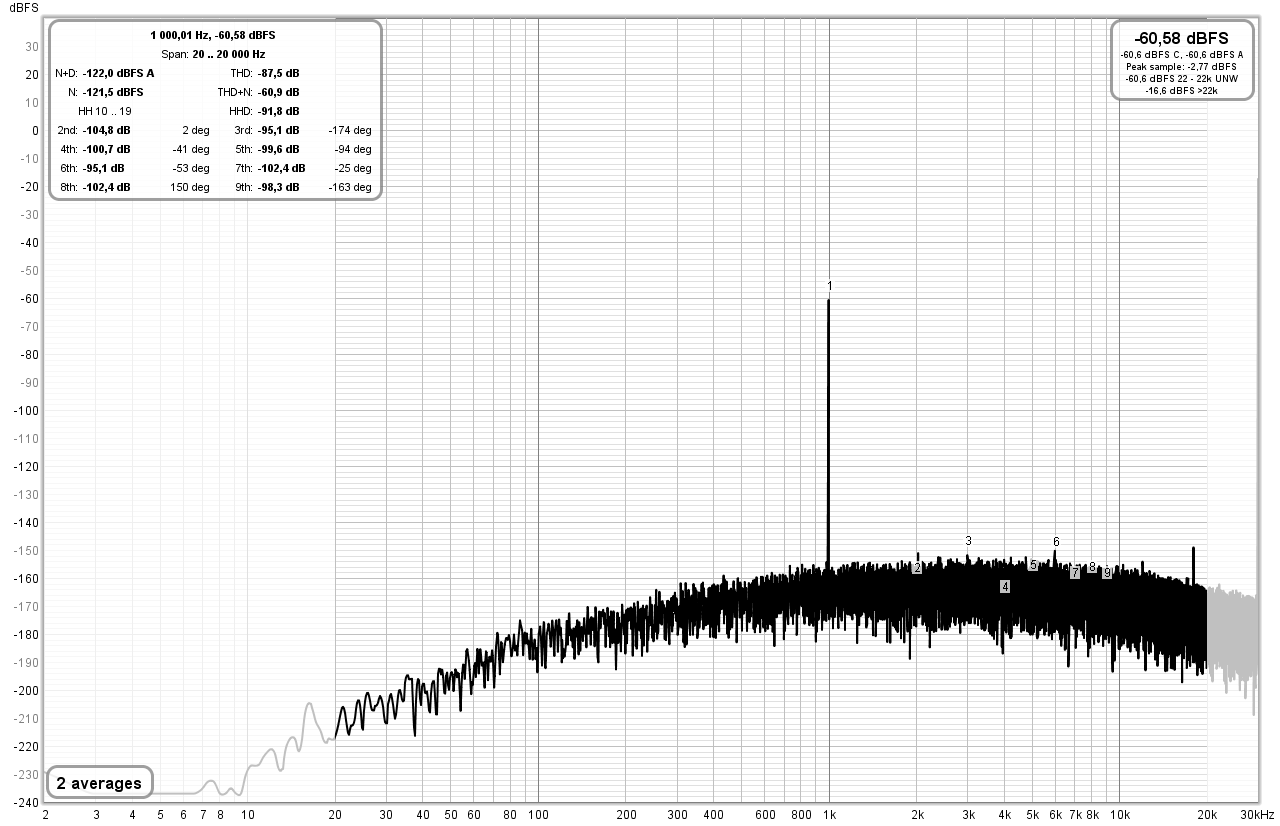This screenshot has height=826, width=1280.
Task: Click the 3rd harmonic row's dB level
Action: [279, 130]
